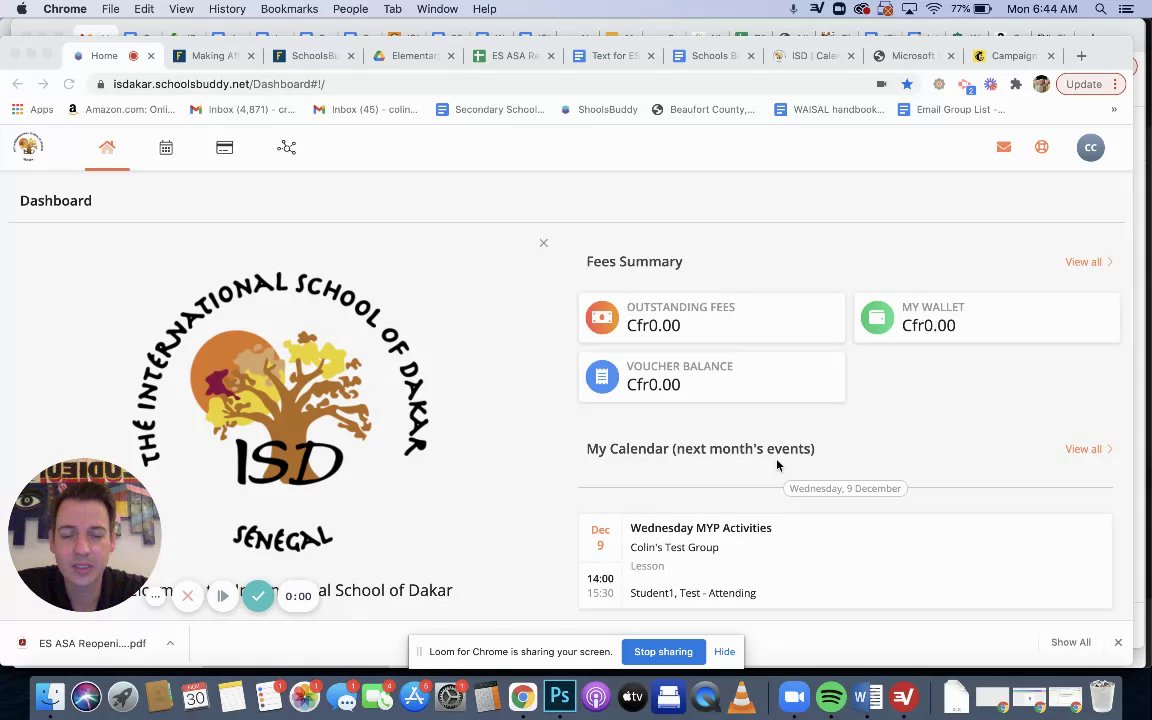Open the Home dashboard icon in the SchoolsBuddy navigation
Screen dimensions: 1152x720
click(107, 147)
